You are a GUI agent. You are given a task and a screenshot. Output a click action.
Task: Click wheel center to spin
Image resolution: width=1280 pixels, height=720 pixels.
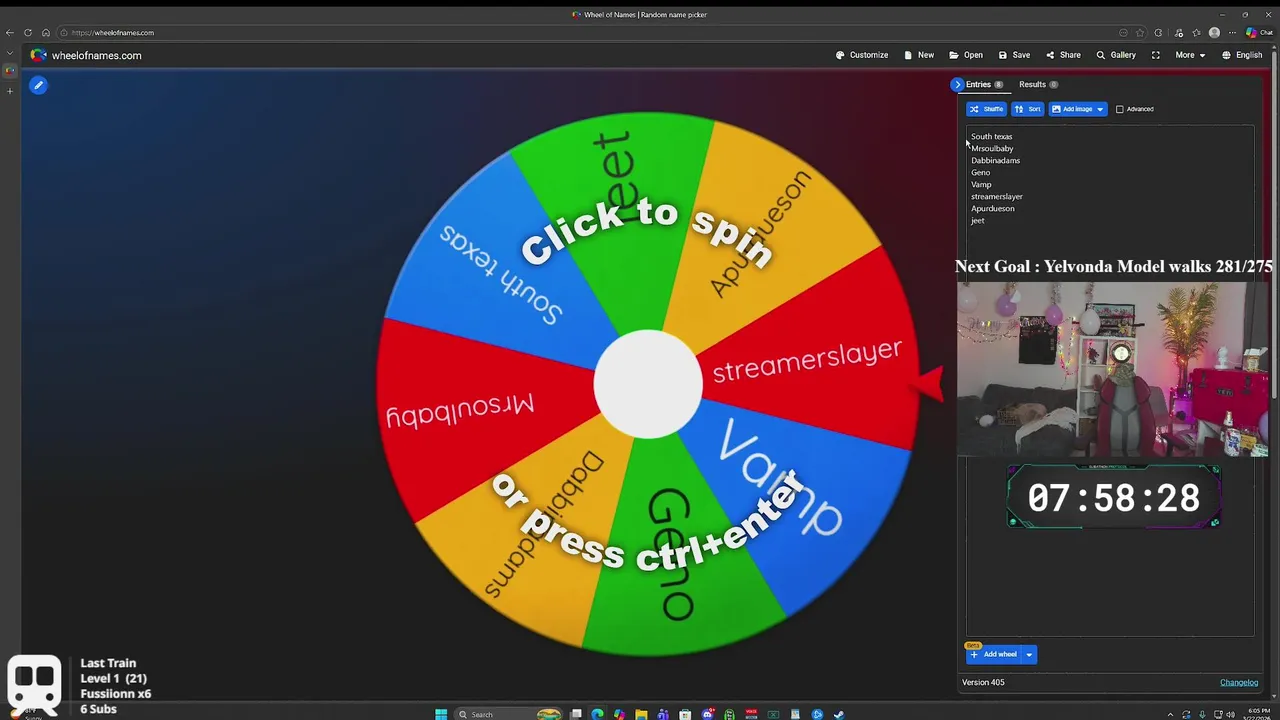point(648,384)
